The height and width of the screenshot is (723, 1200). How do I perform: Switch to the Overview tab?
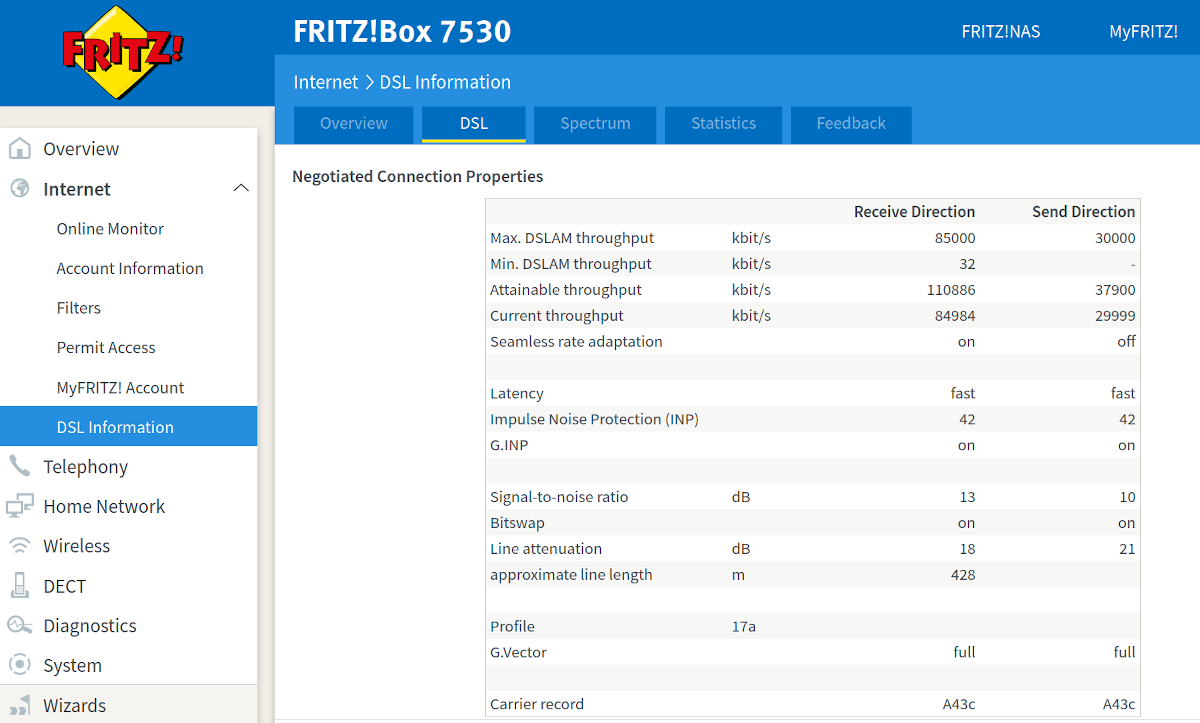click(x=353, y=124)
